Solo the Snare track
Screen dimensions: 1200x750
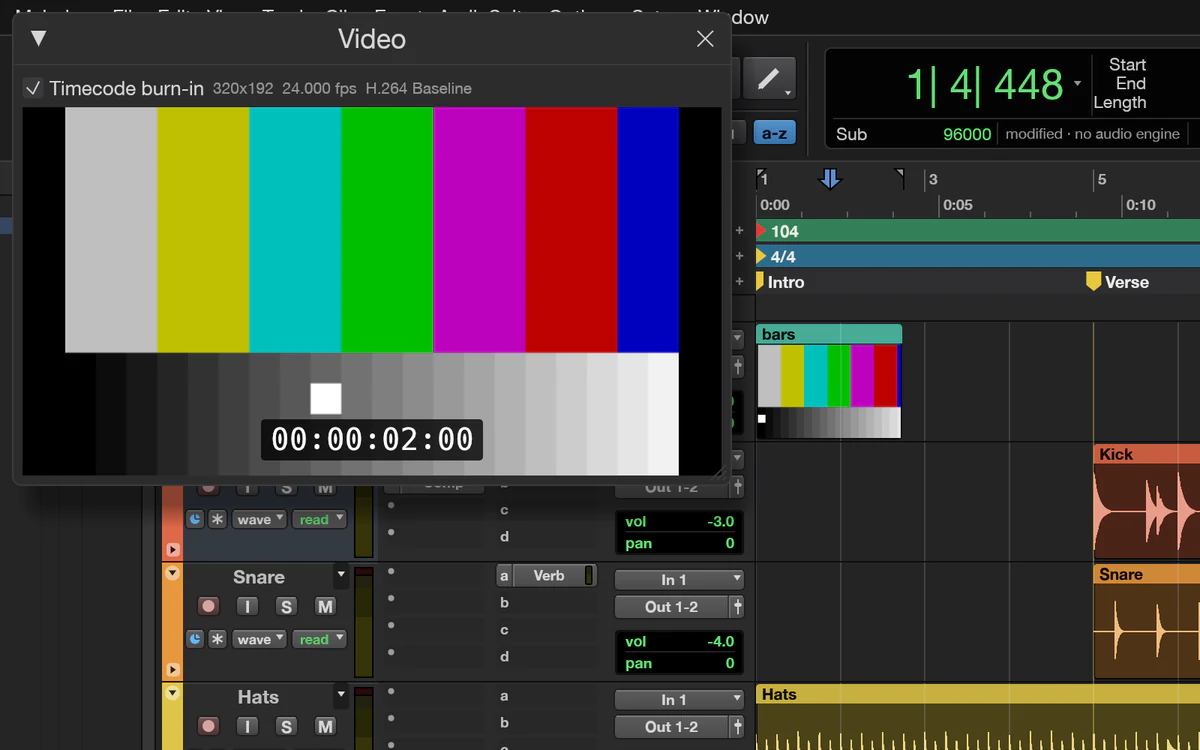[x=286, y=606]
